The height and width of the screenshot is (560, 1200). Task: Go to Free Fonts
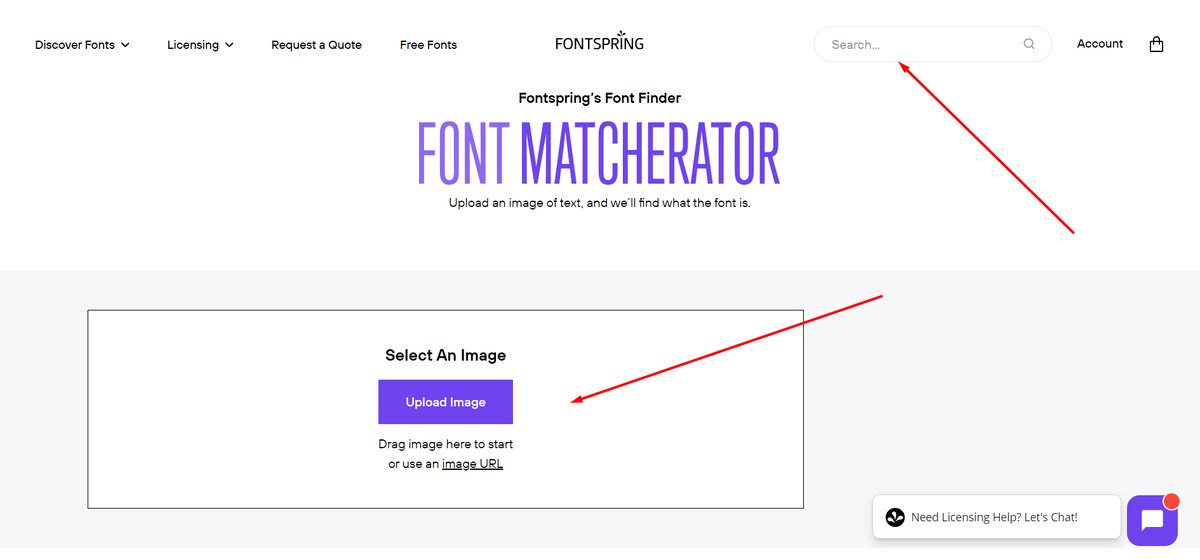(x=428, y=45)
